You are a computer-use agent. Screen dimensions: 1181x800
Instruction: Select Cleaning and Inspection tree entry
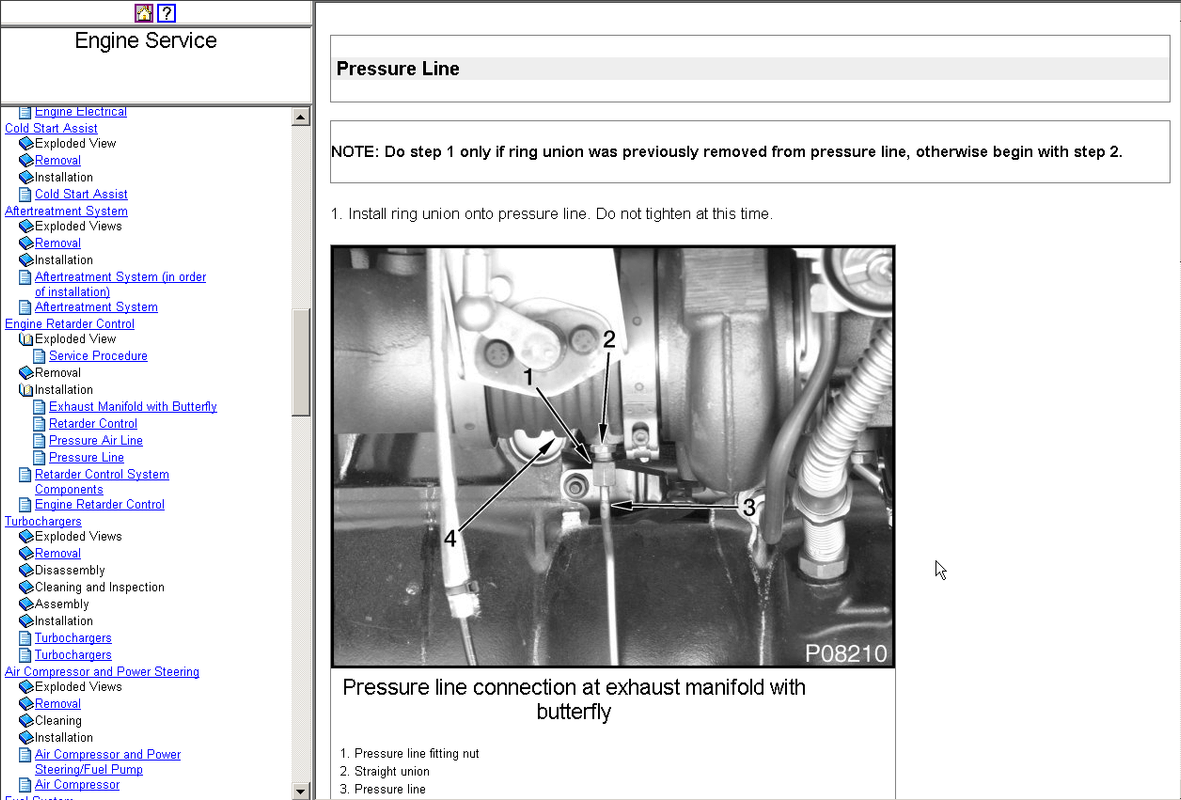pyautogui.click(x=99, y=588)
